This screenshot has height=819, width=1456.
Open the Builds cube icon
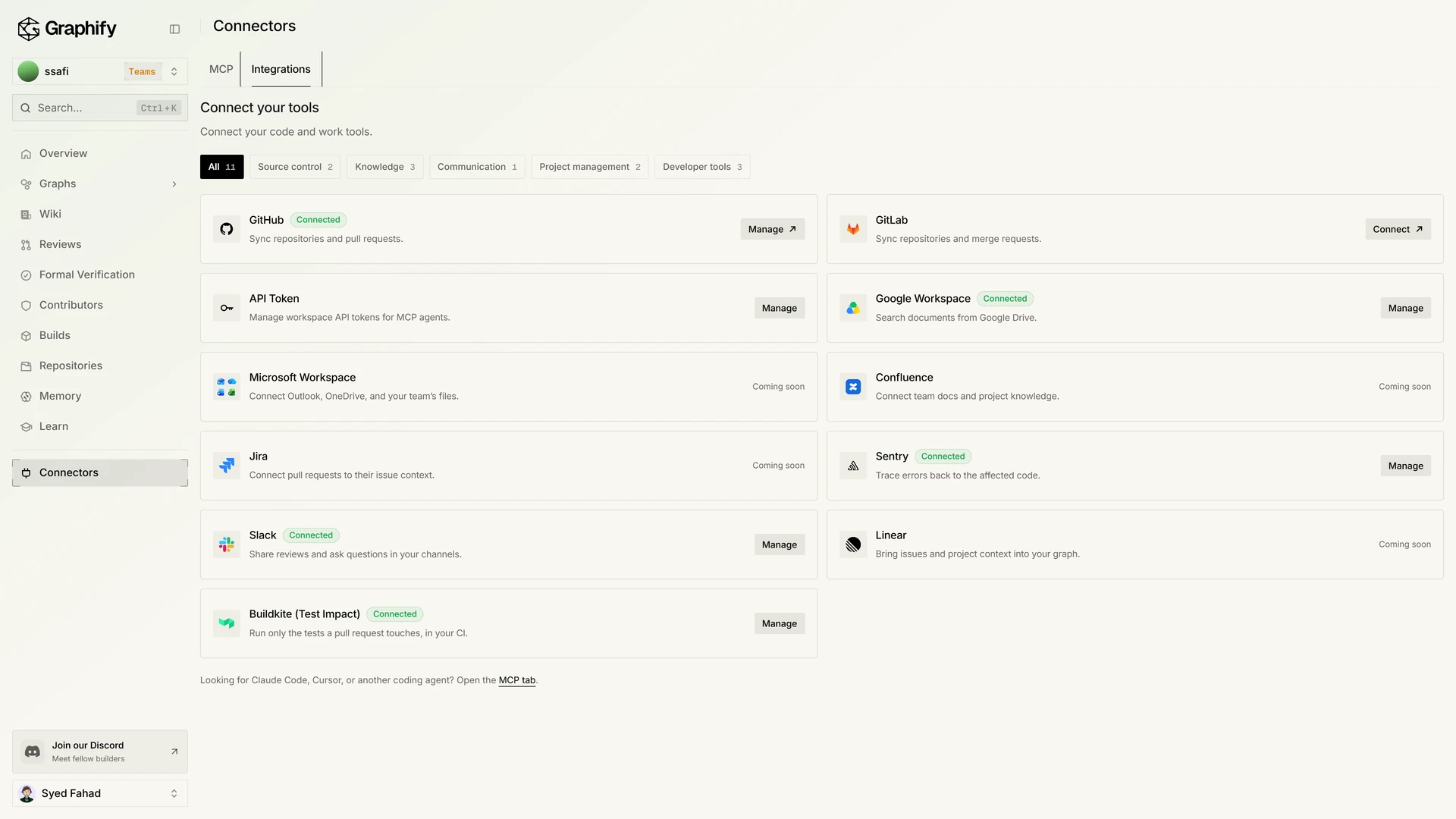(26, 336)
